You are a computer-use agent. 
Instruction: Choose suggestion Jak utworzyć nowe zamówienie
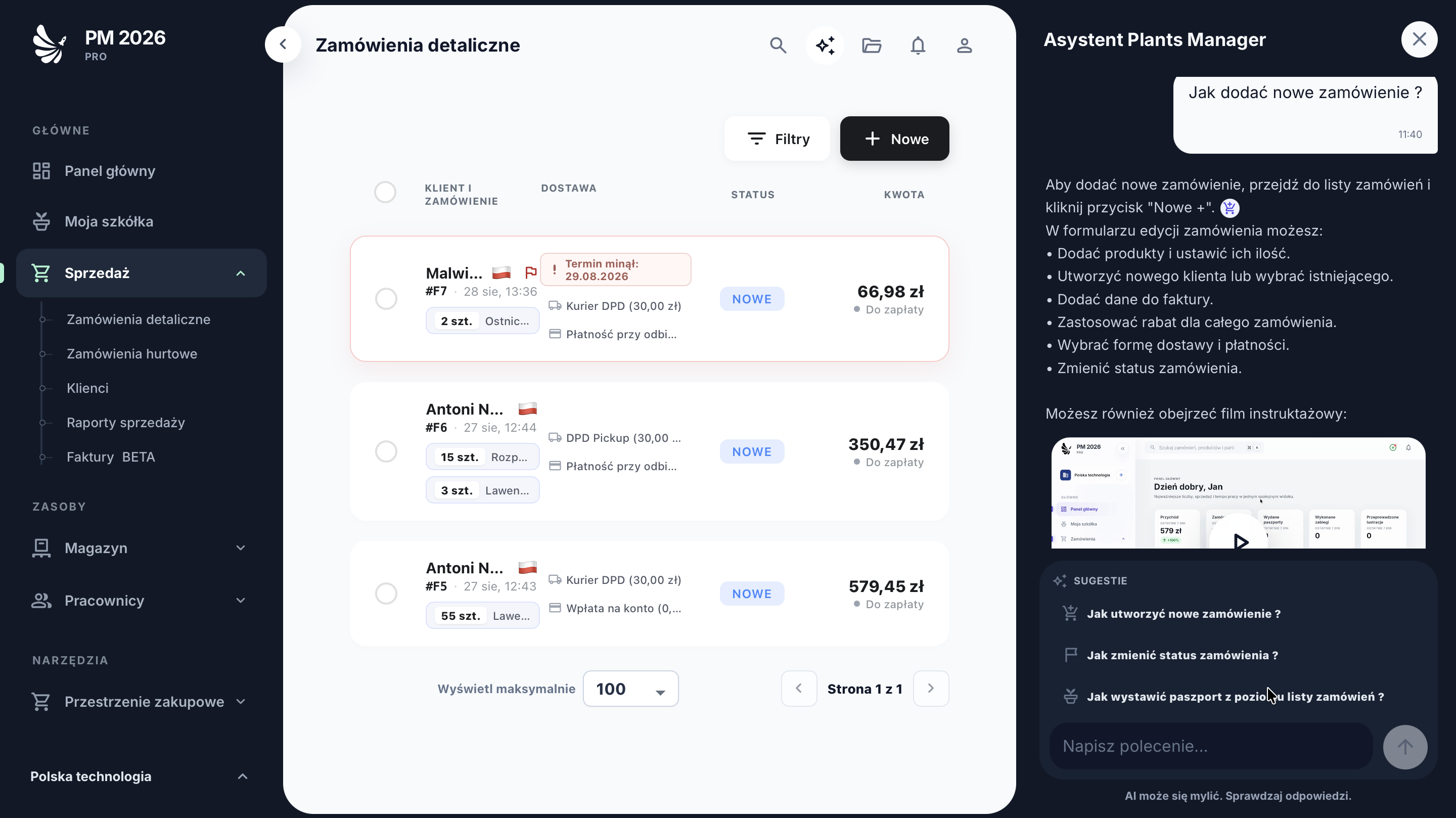pos(1183,614)
